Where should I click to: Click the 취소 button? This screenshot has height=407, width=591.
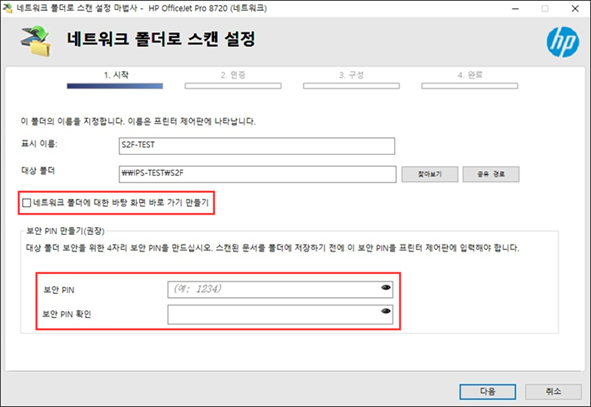pos(553,392)
